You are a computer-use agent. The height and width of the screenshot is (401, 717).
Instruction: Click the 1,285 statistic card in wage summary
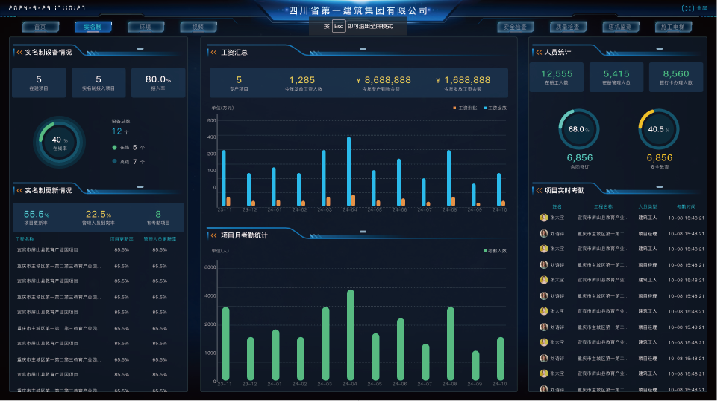[x=301, y=82]
